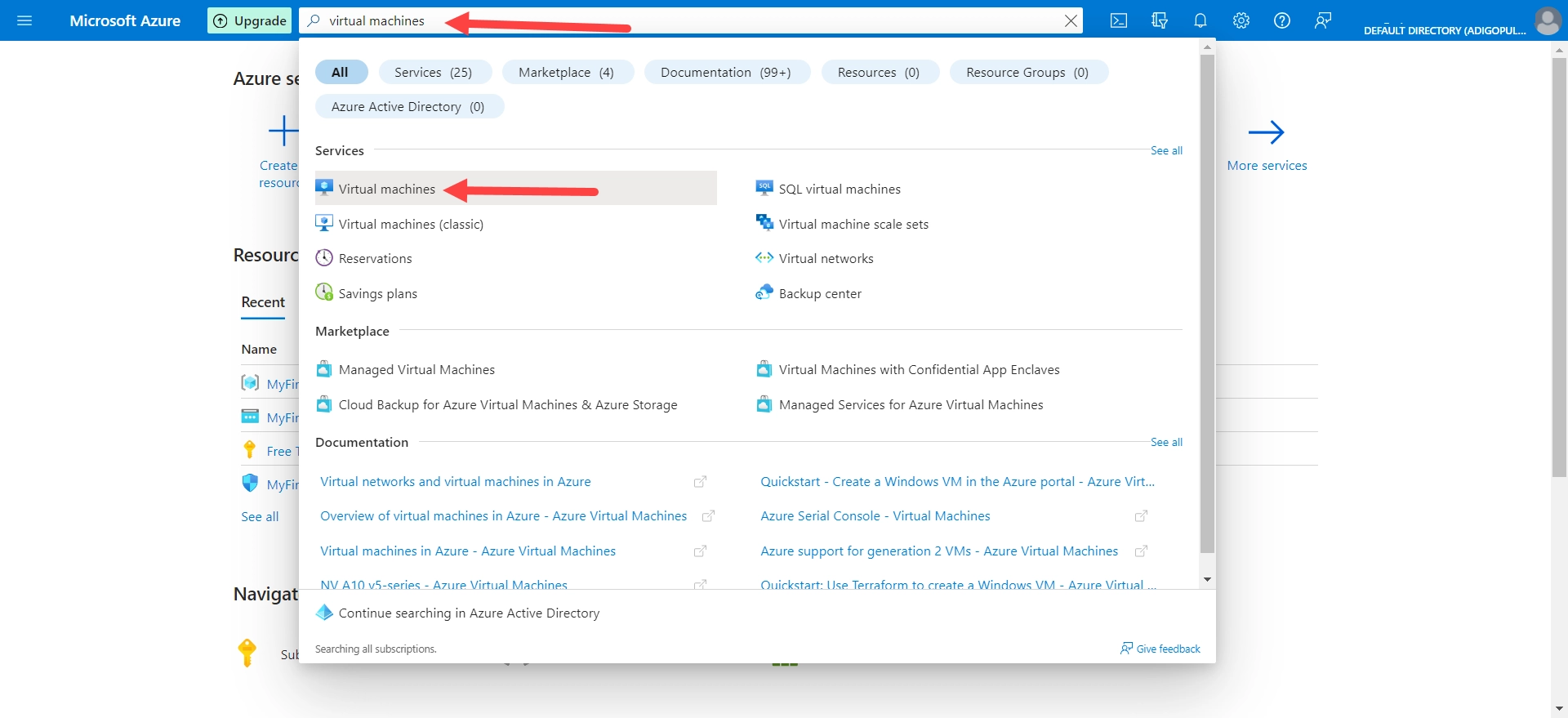Open Virtual networks and virtual machines doc

point(455,481)
